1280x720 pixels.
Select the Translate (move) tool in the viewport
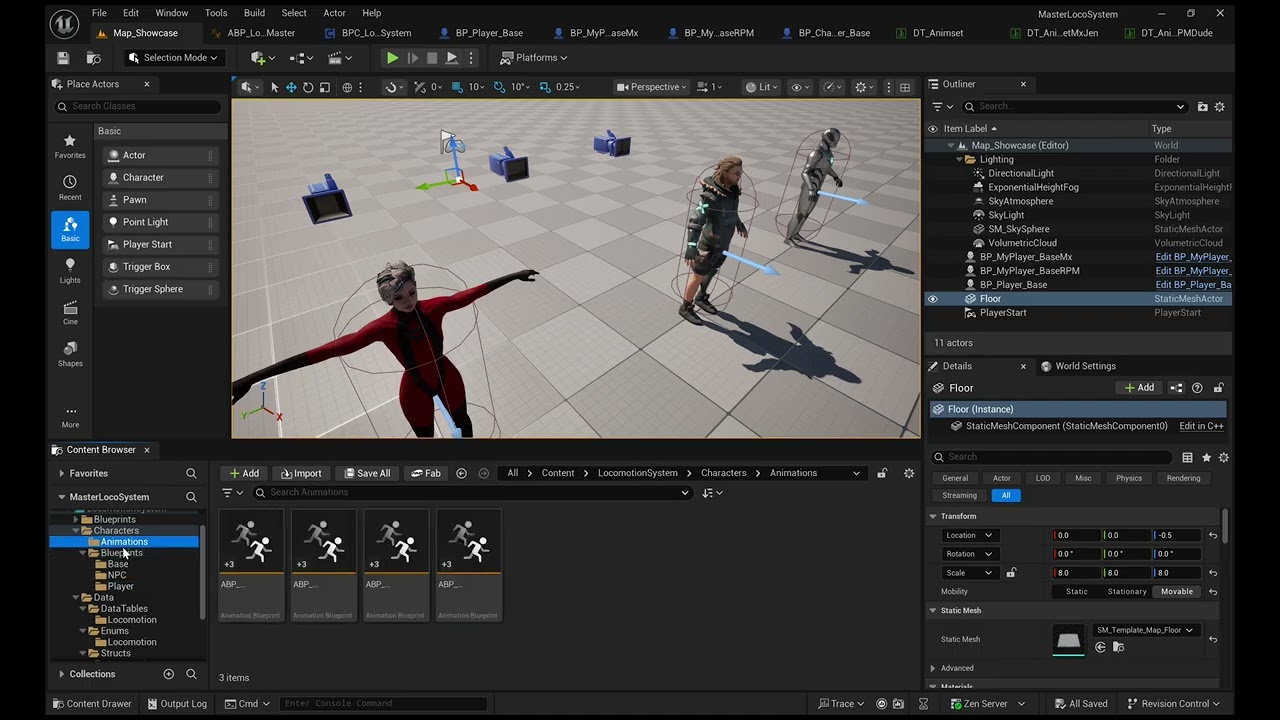[291, 87]
